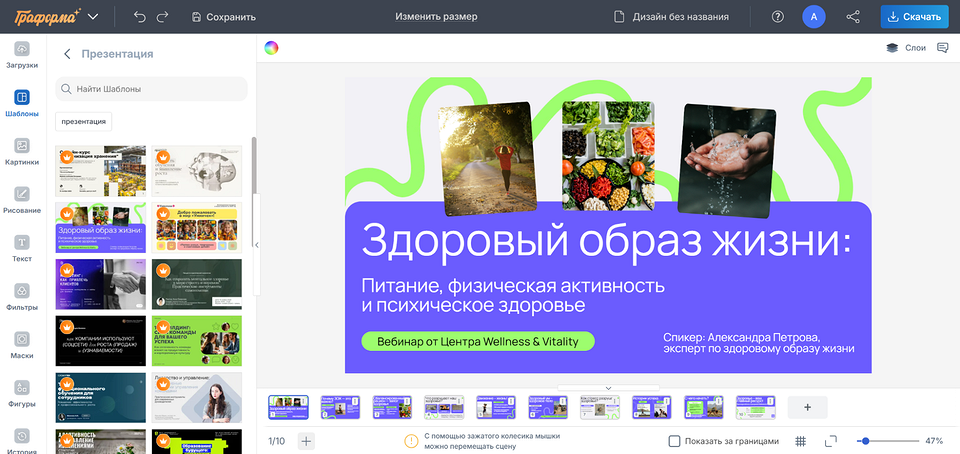Open the Фигуры shapes panel
Viewport: 960px width, 454px height.
pos(22,393)
